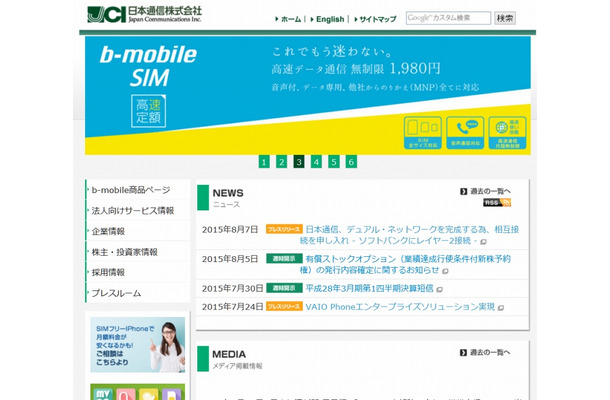Show banner slide 2
The height and width of the screenshot is (400, 610).
tap(281, 161)
